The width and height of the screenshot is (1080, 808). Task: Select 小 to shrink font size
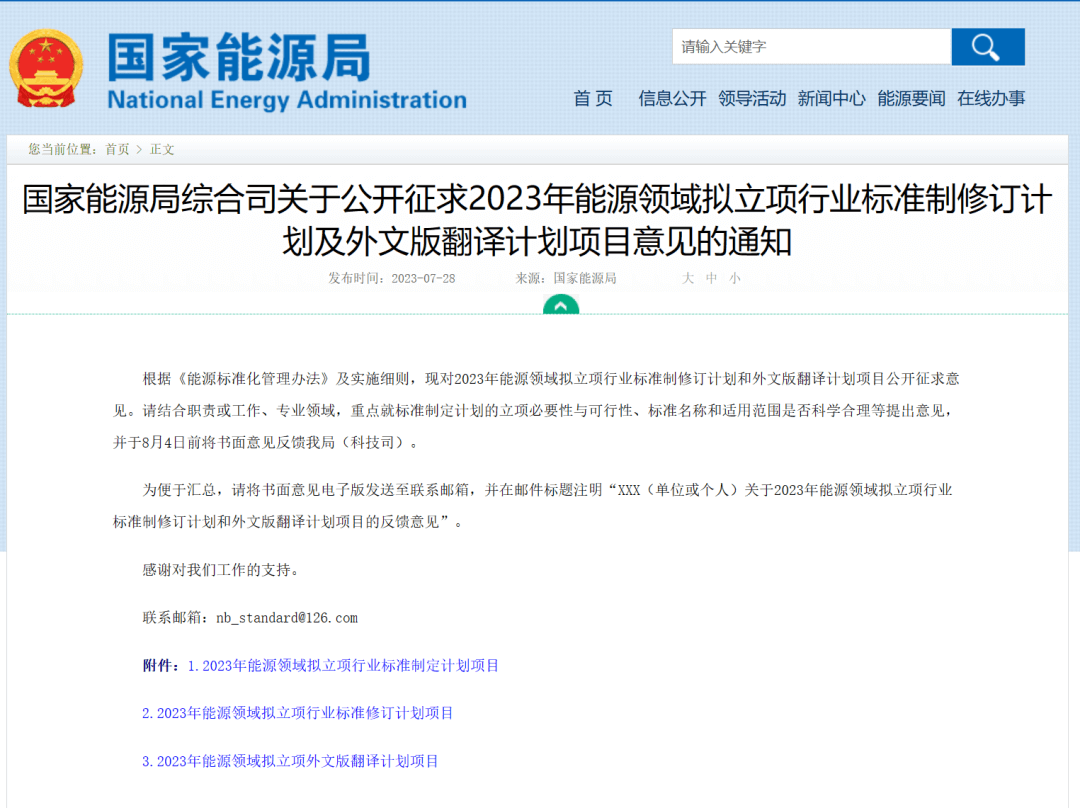(736, 278)
